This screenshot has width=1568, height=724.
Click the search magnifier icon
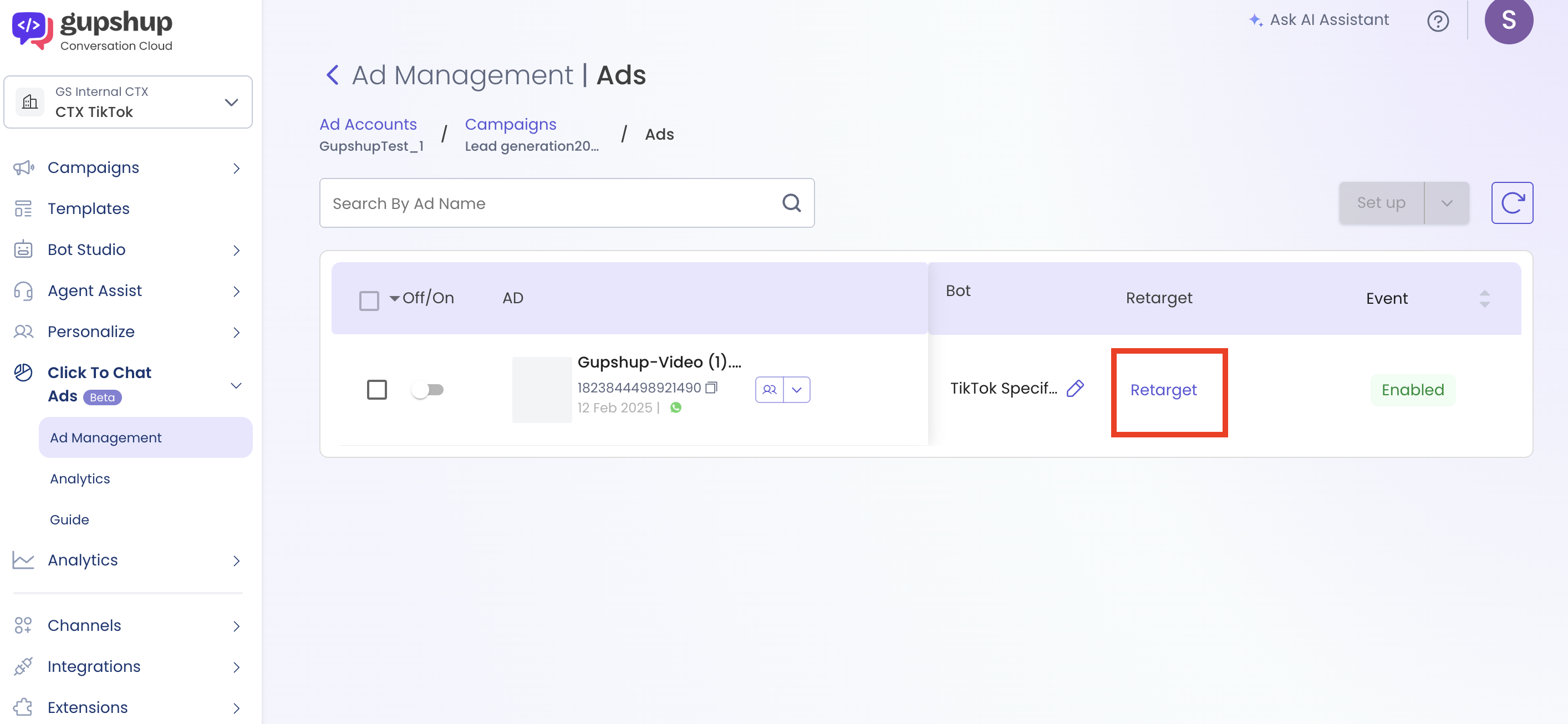point(791,202)
